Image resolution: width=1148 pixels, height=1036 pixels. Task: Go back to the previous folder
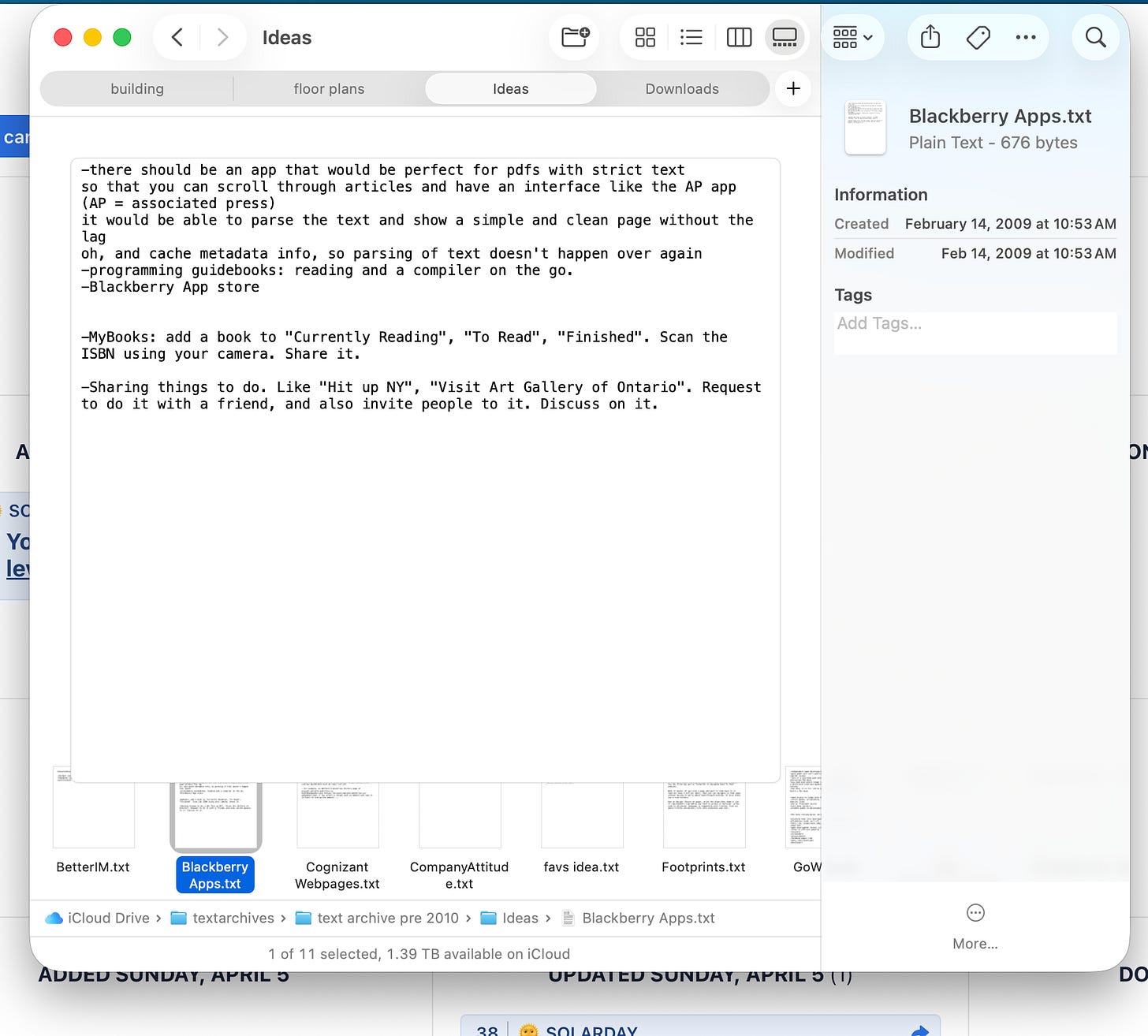[x=177, y=37]
